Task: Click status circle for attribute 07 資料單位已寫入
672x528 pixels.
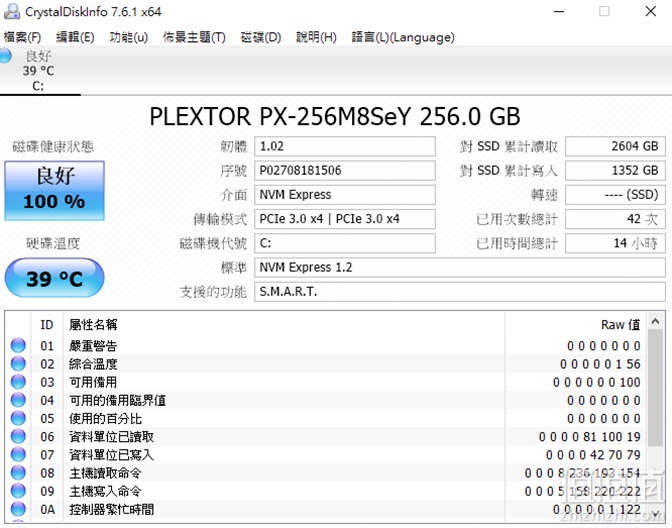Action: coord(18,454)
